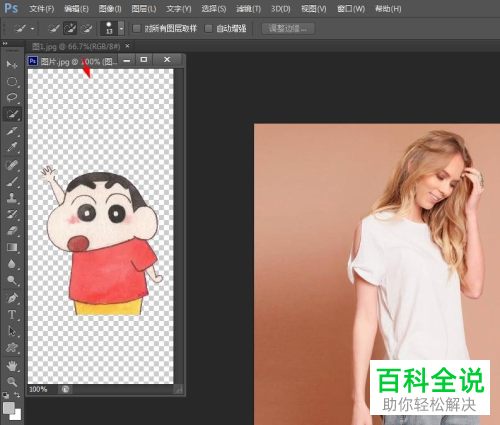Open the 帮助(H) menu
Viewport: 500px width, 425px height.
(388, 9)
